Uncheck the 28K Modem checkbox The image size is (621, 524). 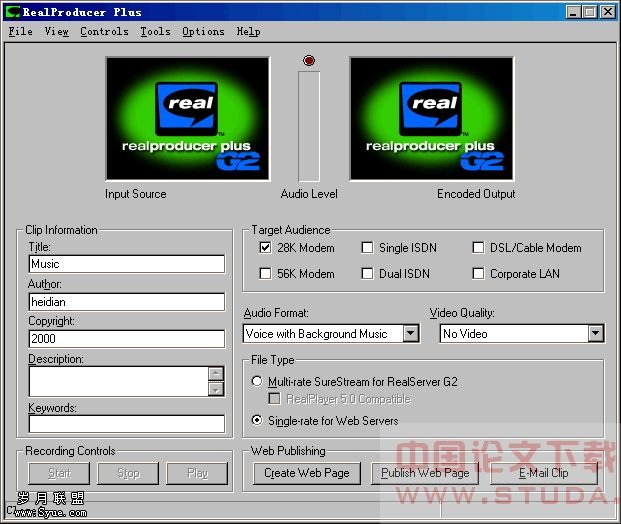click(x=265, y=248)
